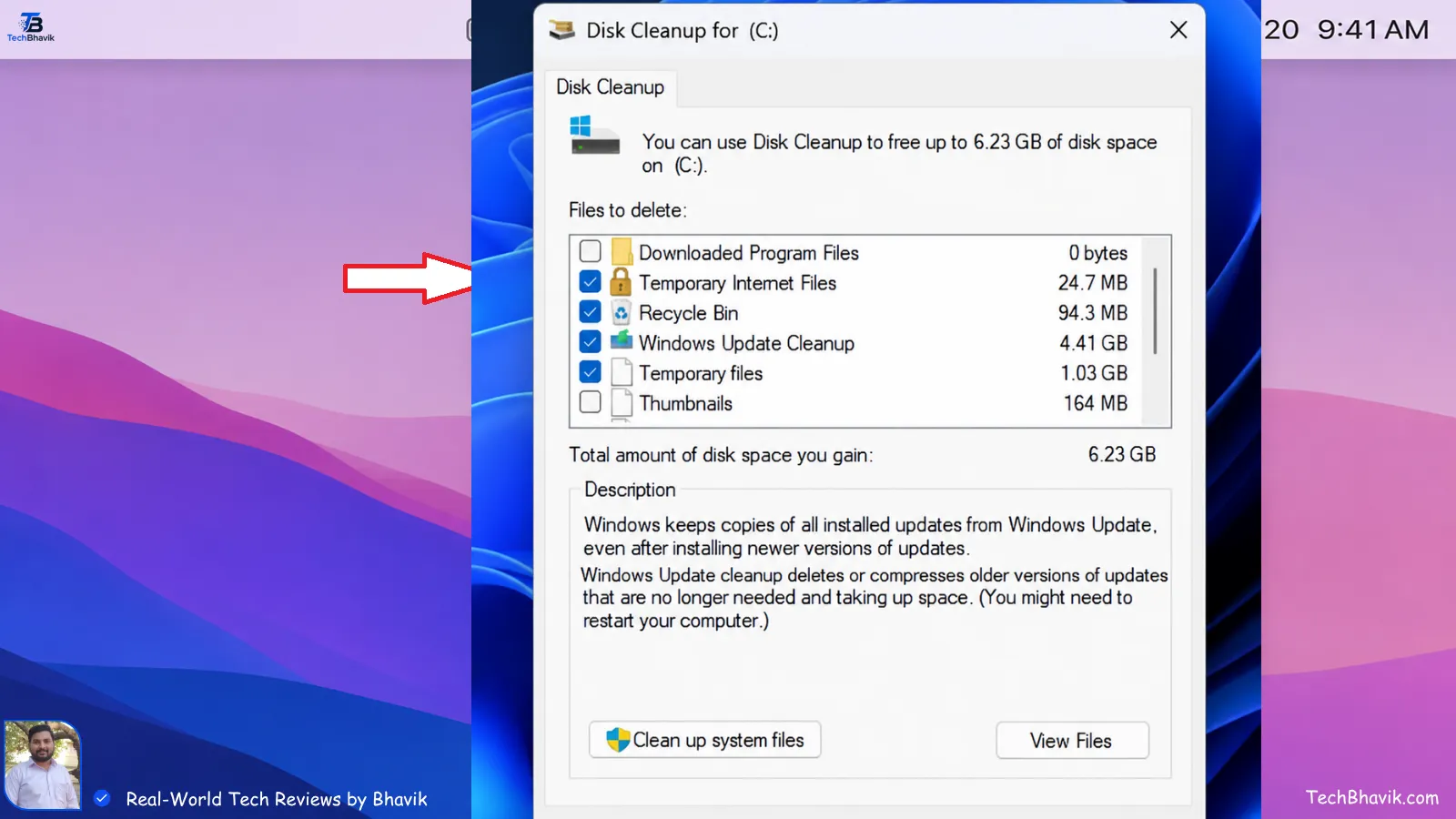Click the files list scrollbar thumb
1456x819 pixels.
click(x=1156, y=311)
